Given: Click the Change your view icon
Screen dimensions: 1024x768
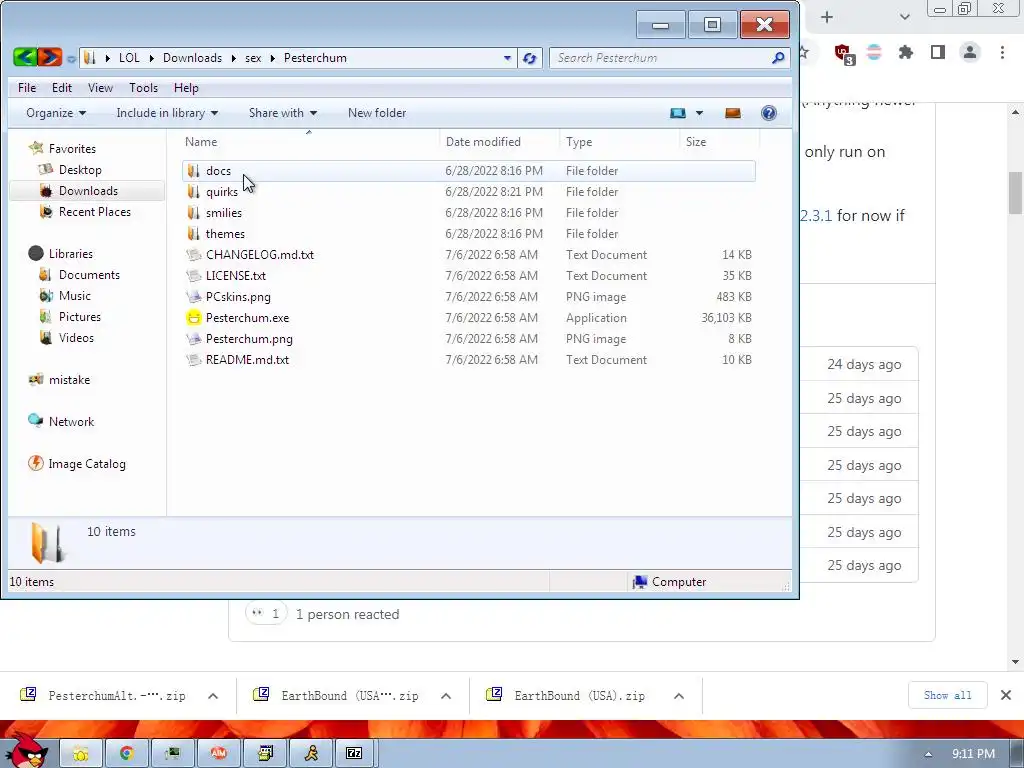Looking at the screenshot, I should 678,113.
